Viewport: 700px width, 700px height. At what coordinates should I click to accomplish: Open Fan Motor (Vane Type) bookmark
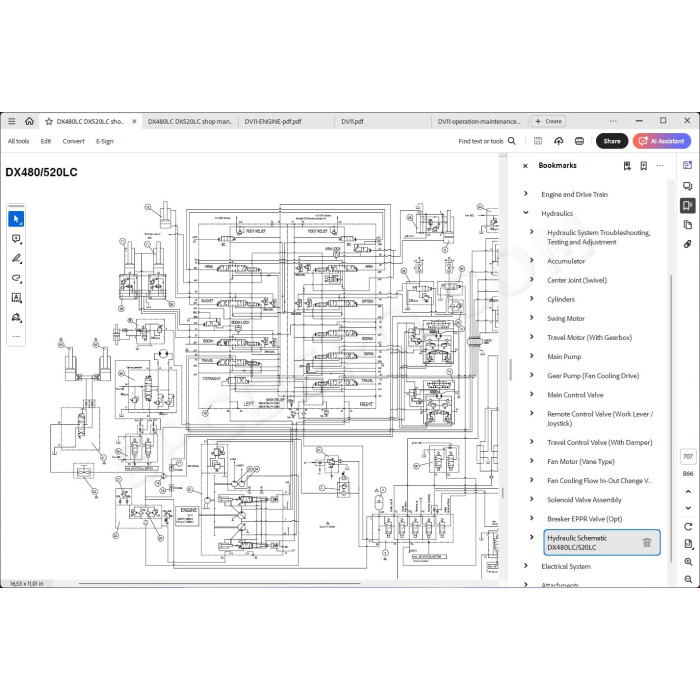click(580, 462)
